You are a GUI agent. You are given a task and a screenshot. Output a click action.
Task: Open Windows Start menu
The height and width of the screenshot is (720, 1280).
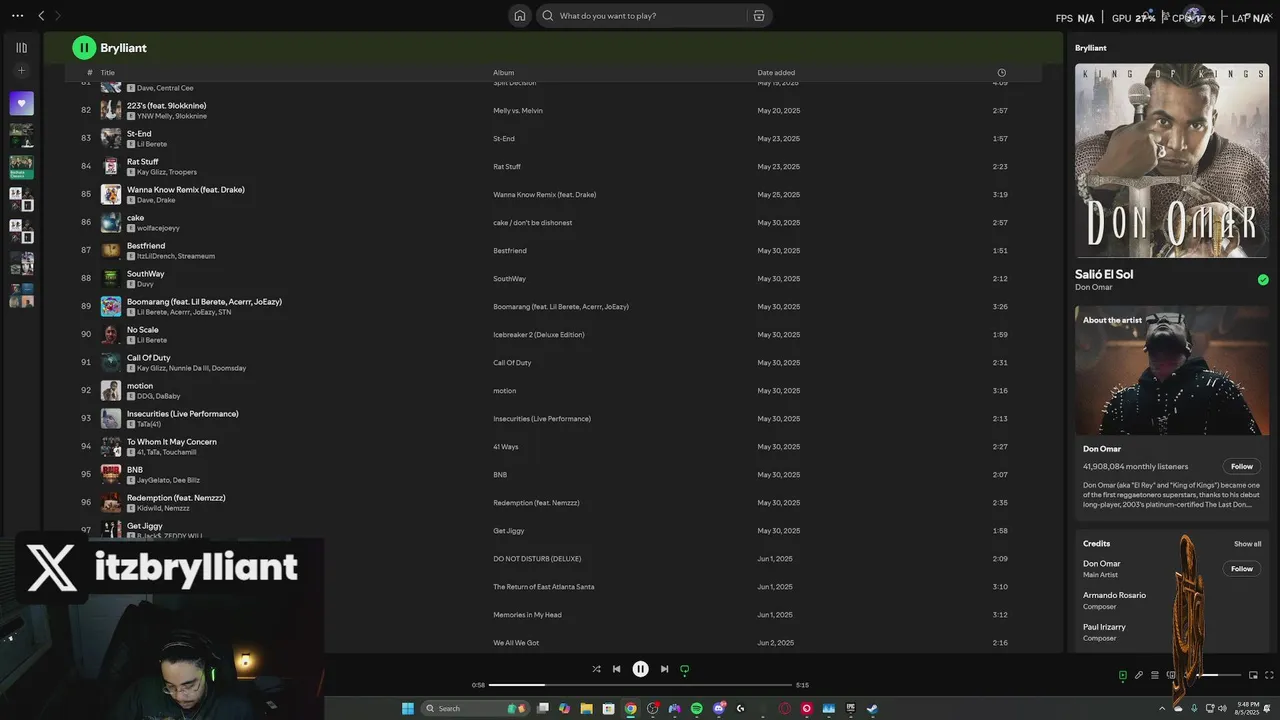click(x=408, y=708)
